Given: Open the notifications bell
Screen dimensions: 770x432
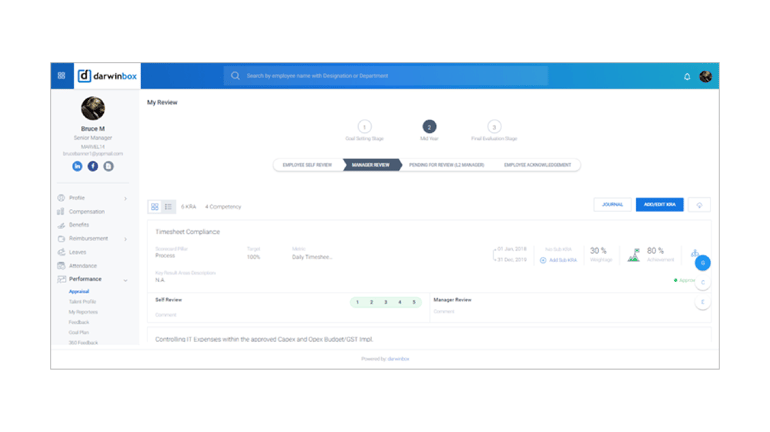Looking at the screenshot, I should click(687, 77).
